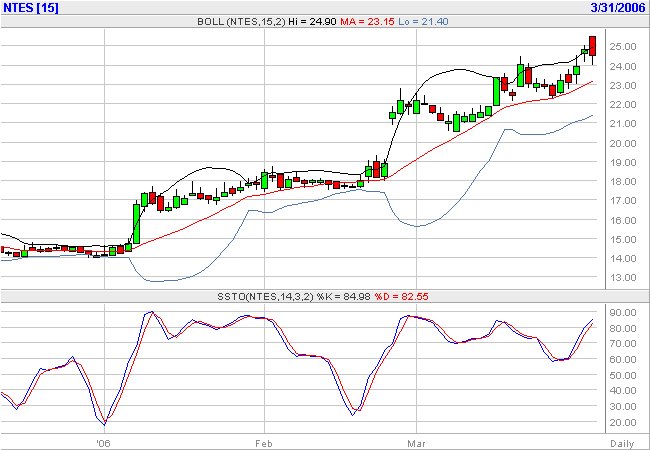Image resolution: width=650 pixels, height=450 pixels.
Task: Click the 30.00 stochastic axis label
Action: click(x=623, y=407)
